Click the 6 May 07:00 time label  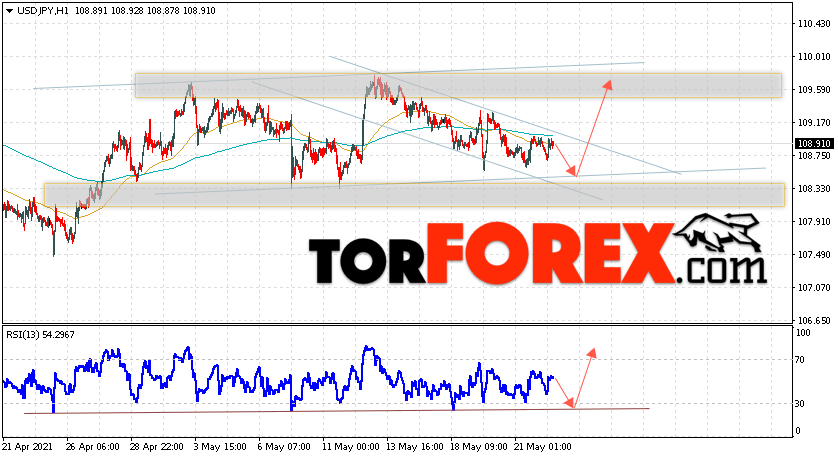coord(284,447)
